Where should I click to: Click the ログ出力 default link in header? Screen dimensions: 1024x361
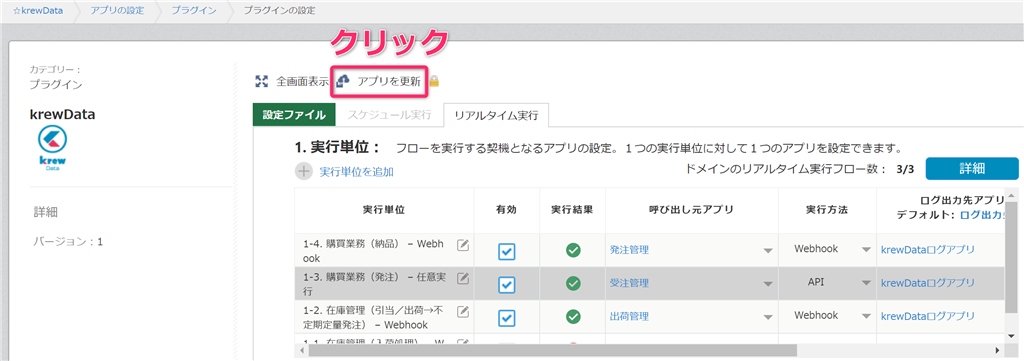982,215
